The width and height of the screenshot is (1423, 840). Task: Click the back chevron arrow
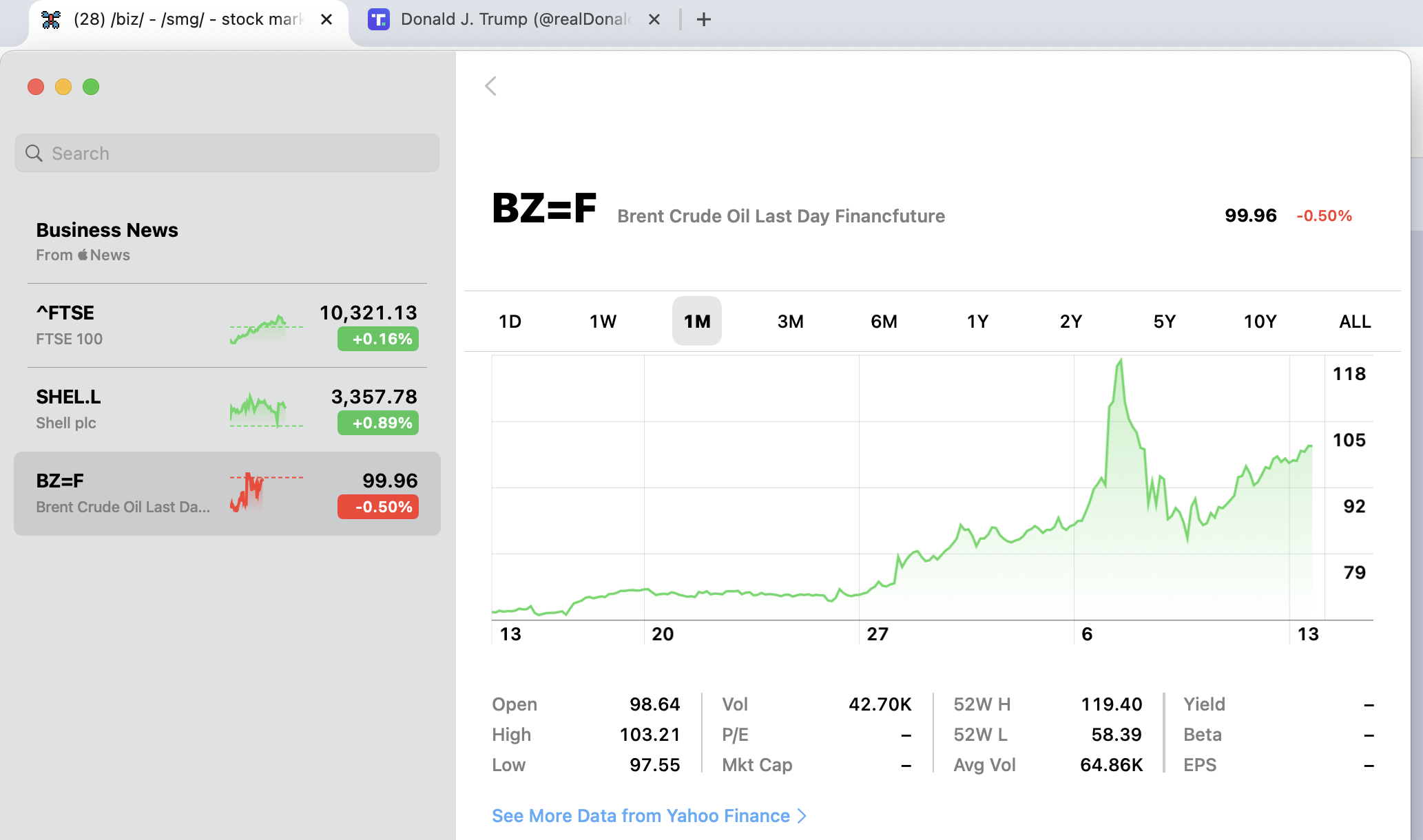490,86
